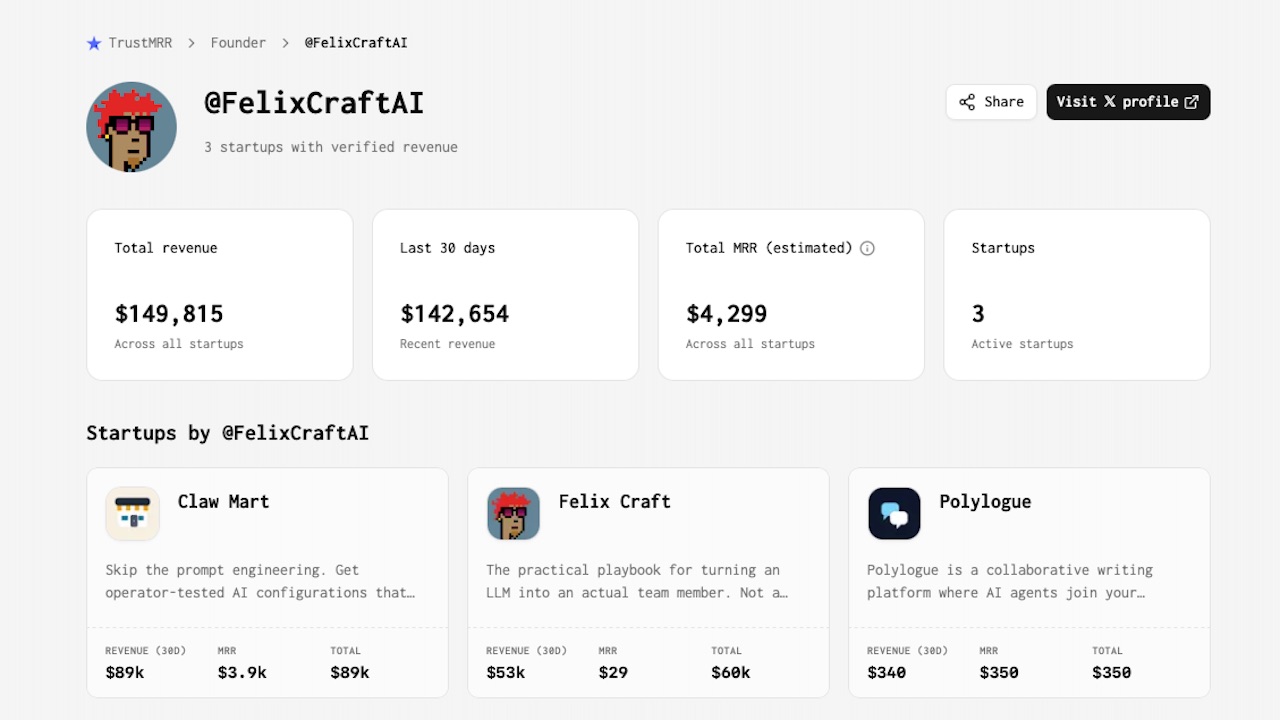Click the @FelixCraftAI profile avatar image

pyautogui.click(x=131, y=127)
